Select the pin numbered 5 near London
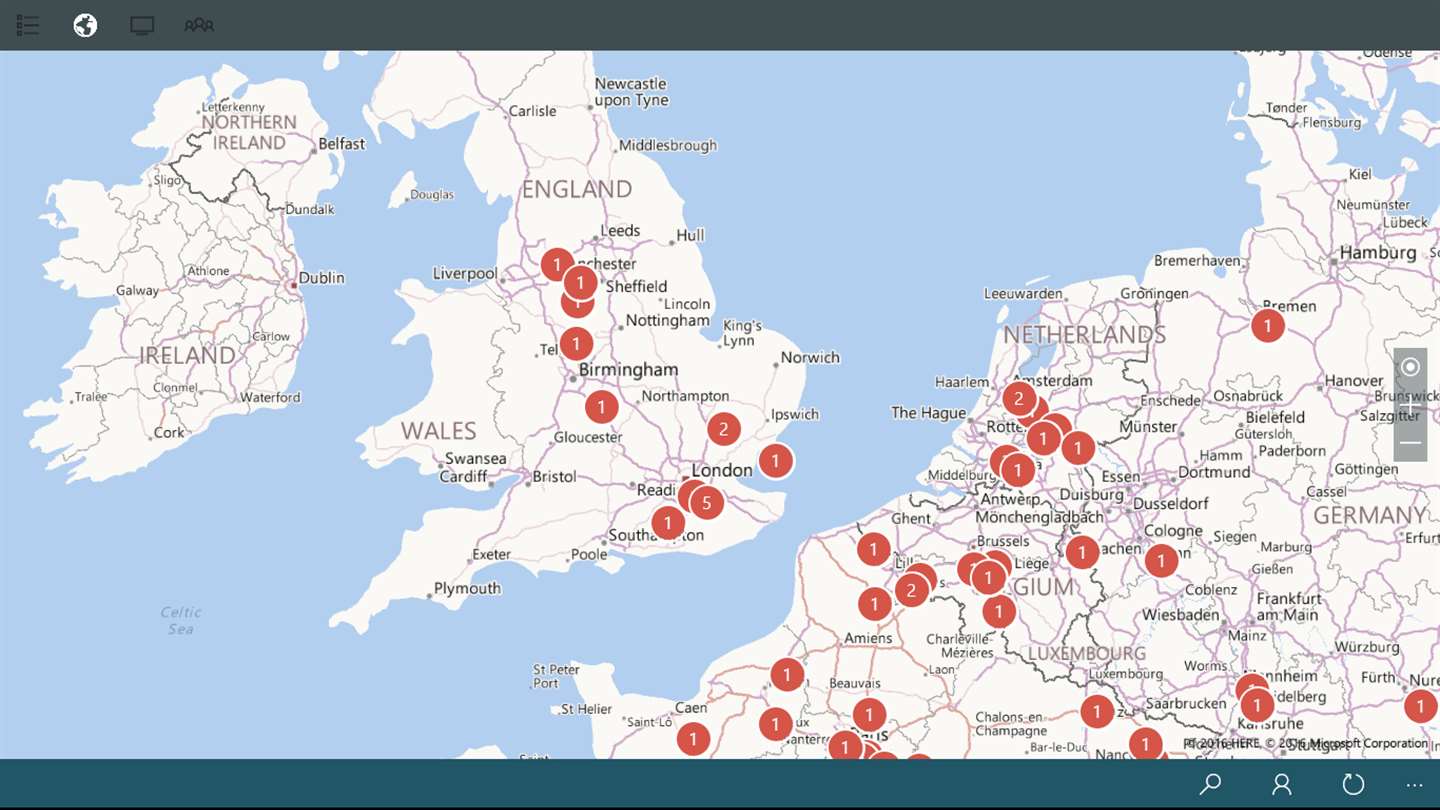 707,502
